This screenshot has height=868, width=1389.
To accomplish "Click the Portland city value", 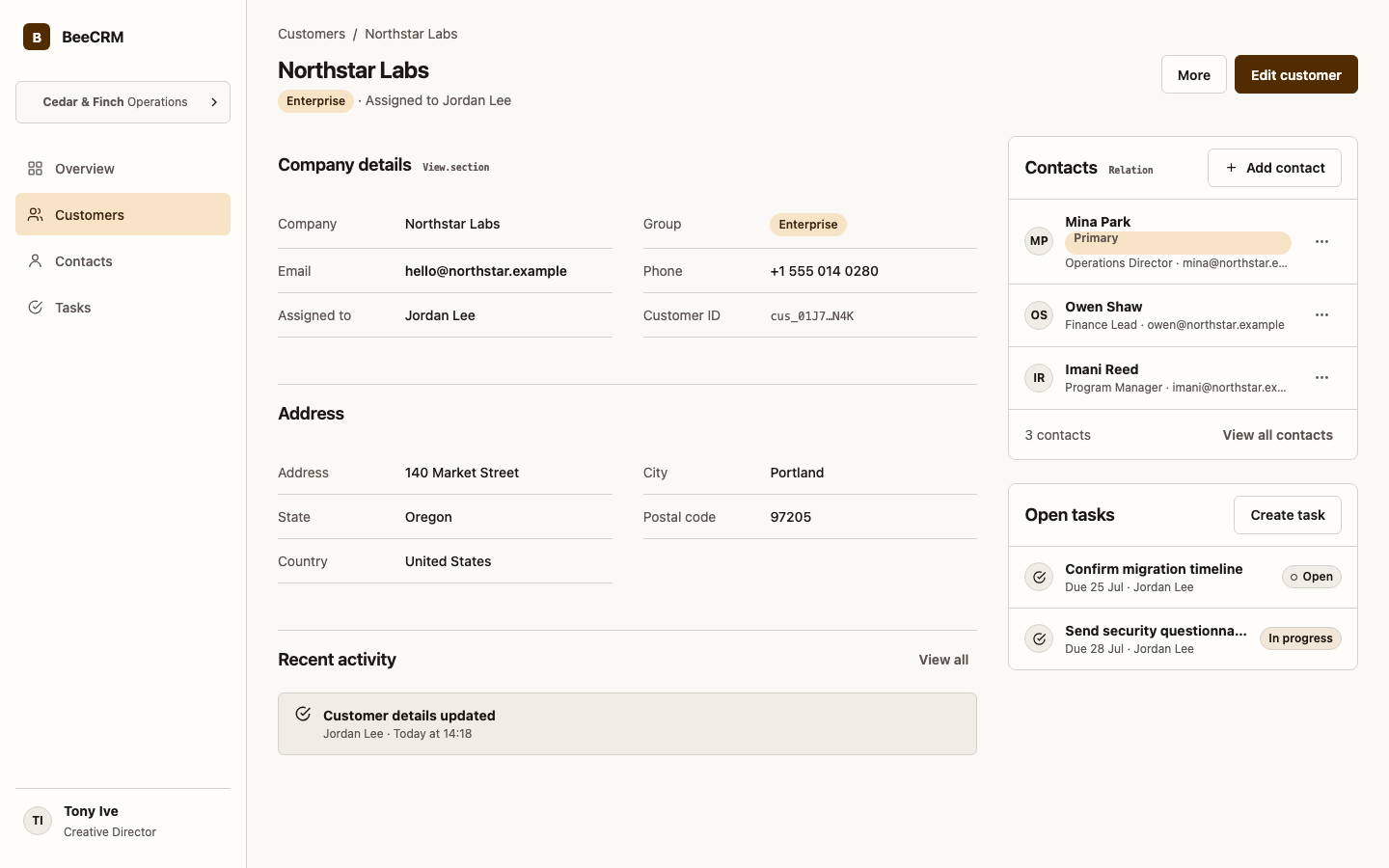I will coord(797,473).
